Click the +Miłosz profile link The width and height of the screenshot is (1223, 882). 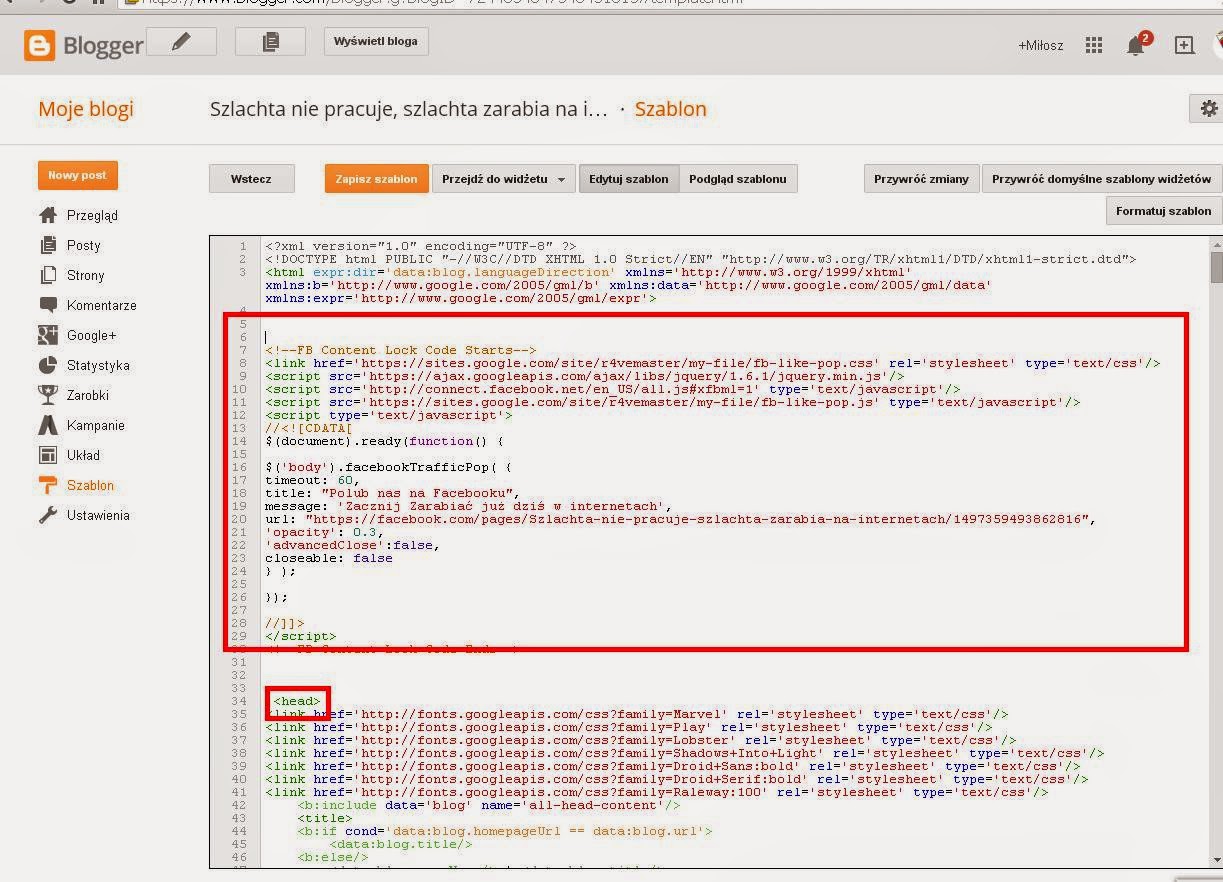[x=1041, y=46]
